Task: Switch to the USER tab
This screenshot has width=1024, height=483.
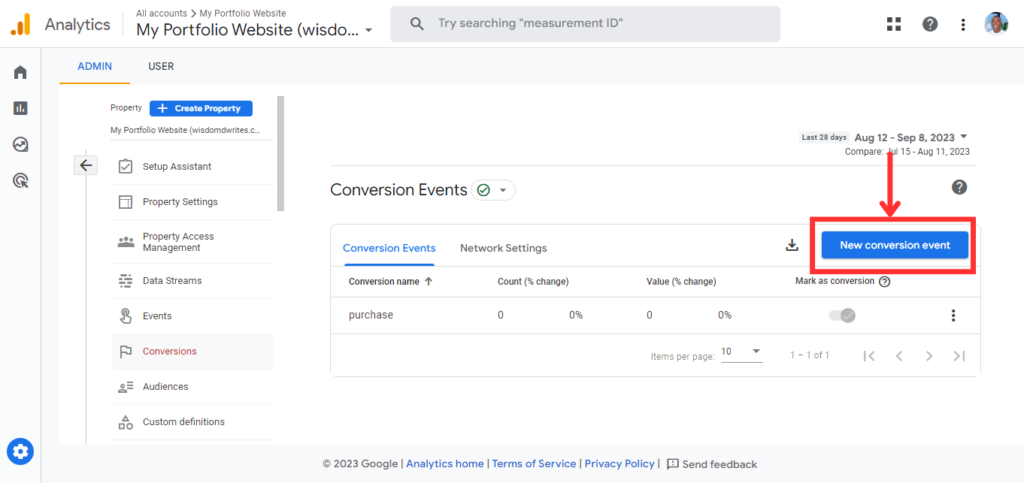Action: (161, 66)
